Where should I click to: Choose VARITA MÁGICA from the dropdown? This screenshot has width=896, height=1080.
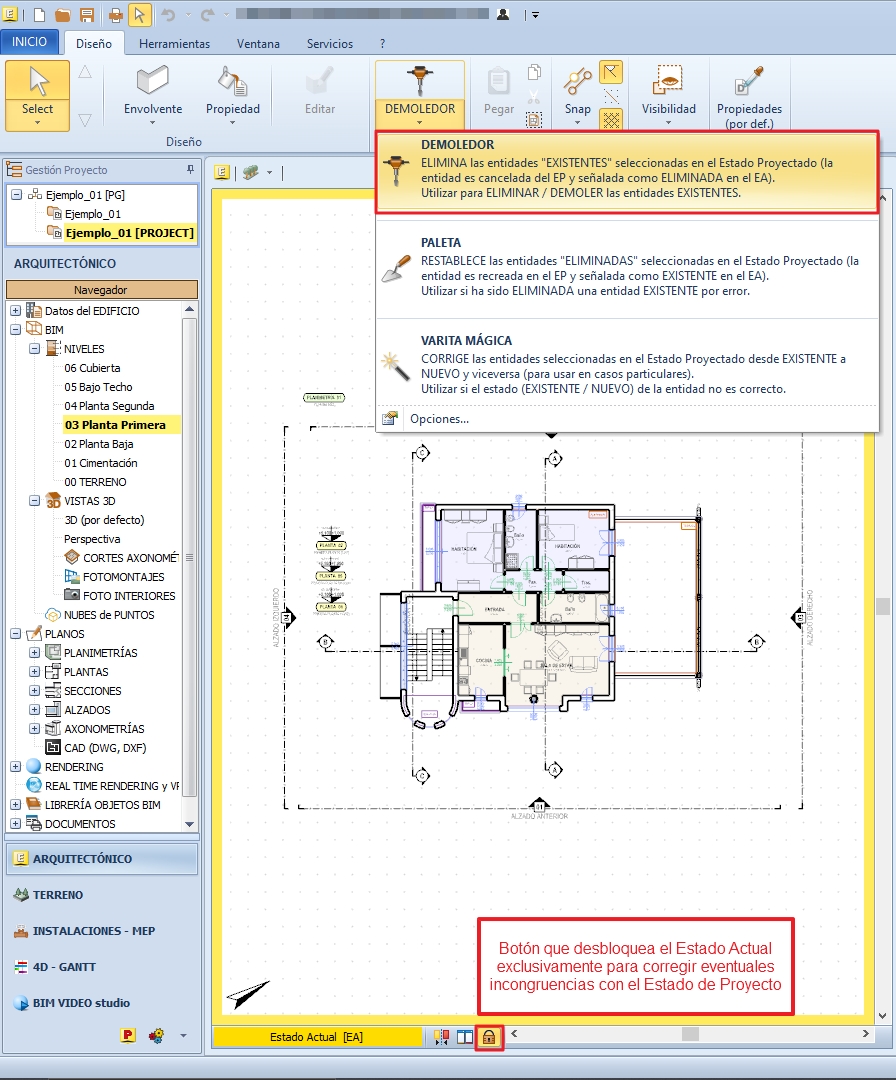(627, 365)
